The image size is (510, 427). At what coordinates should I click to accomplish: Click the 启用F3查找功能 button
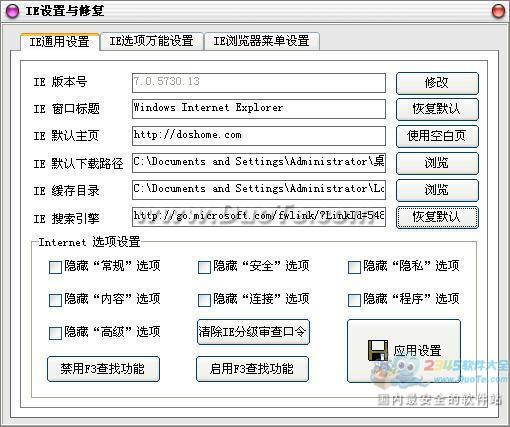point(252,369)
